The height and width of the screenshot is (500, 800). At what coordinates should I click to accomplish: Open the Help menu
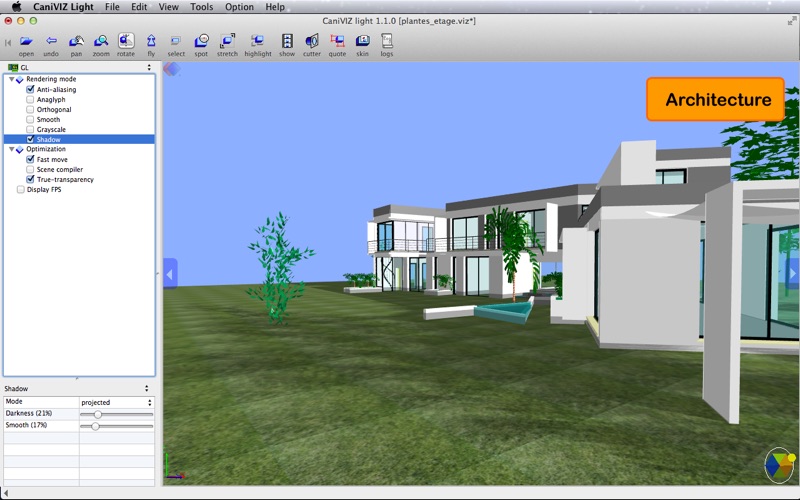coord(274,7)
